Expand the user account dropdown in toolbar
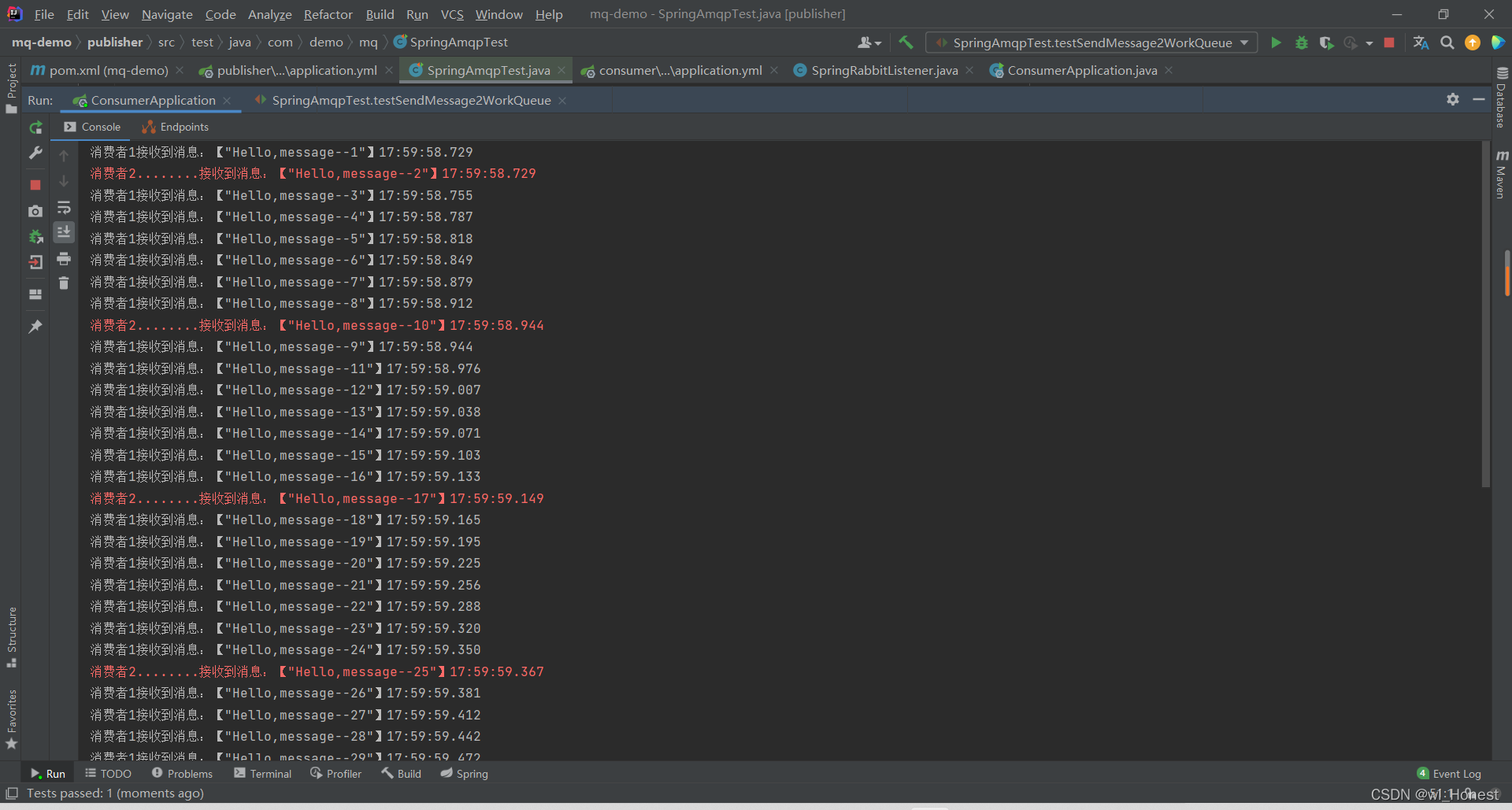This screenshot has height=810, width=1512. pos(869,43)
